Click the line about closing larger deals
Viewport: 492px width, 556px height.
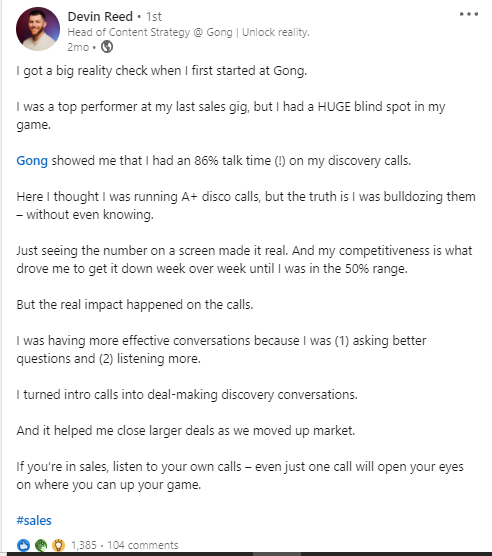point(186,430)
